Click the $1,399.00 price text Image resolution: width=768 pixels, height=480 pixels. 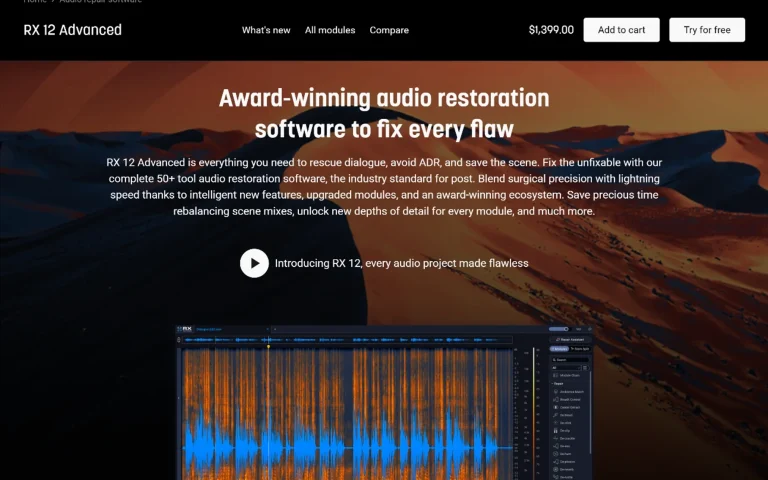[x=551, y=30]
